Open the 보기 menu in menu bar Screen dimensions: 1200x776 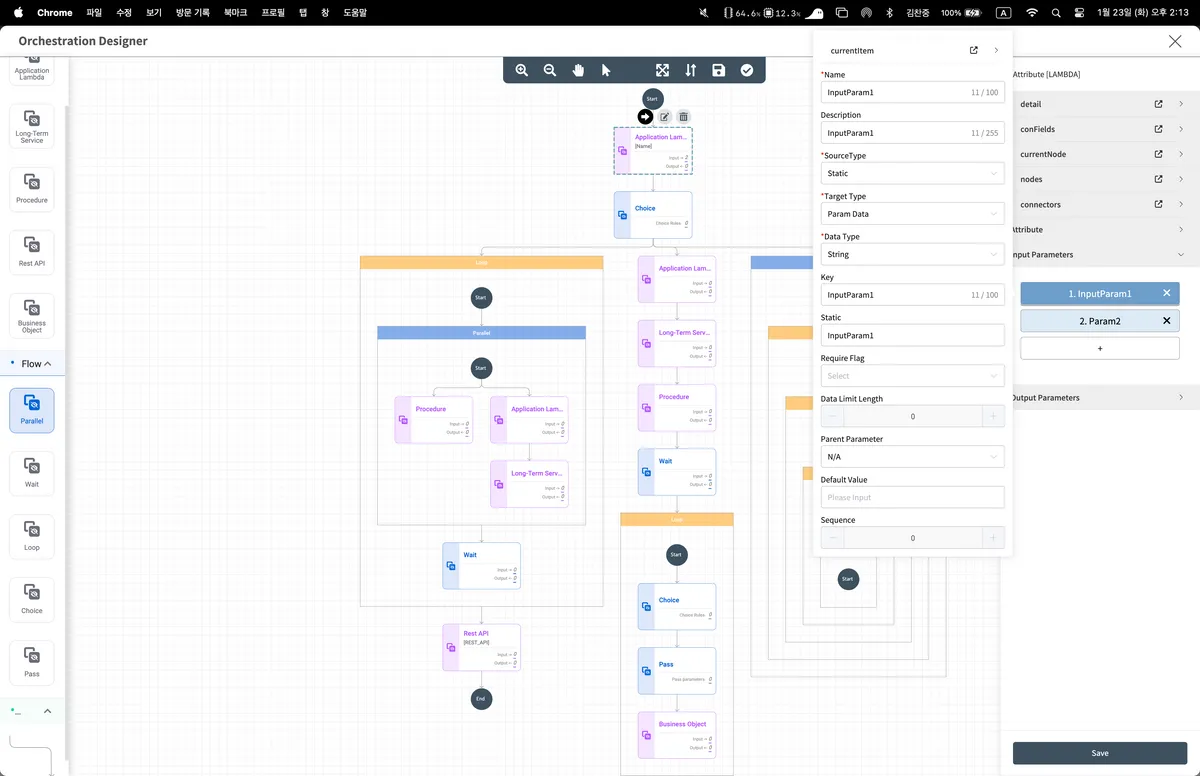click(153, 13)
